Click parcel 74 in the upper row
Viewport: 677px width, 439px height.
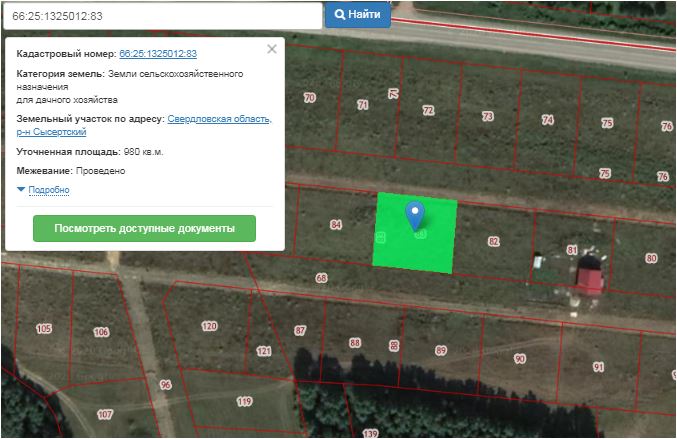(547, 120)
